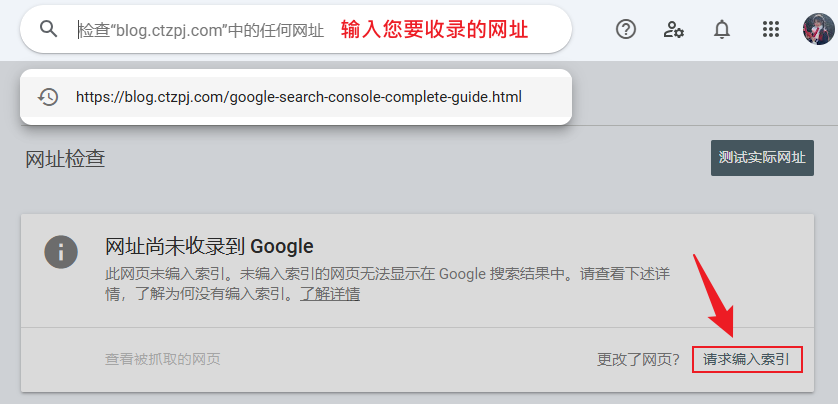This screenshot has width=838, height=404.
Task: Open the Help question mark icon
Action: [626, 29]
